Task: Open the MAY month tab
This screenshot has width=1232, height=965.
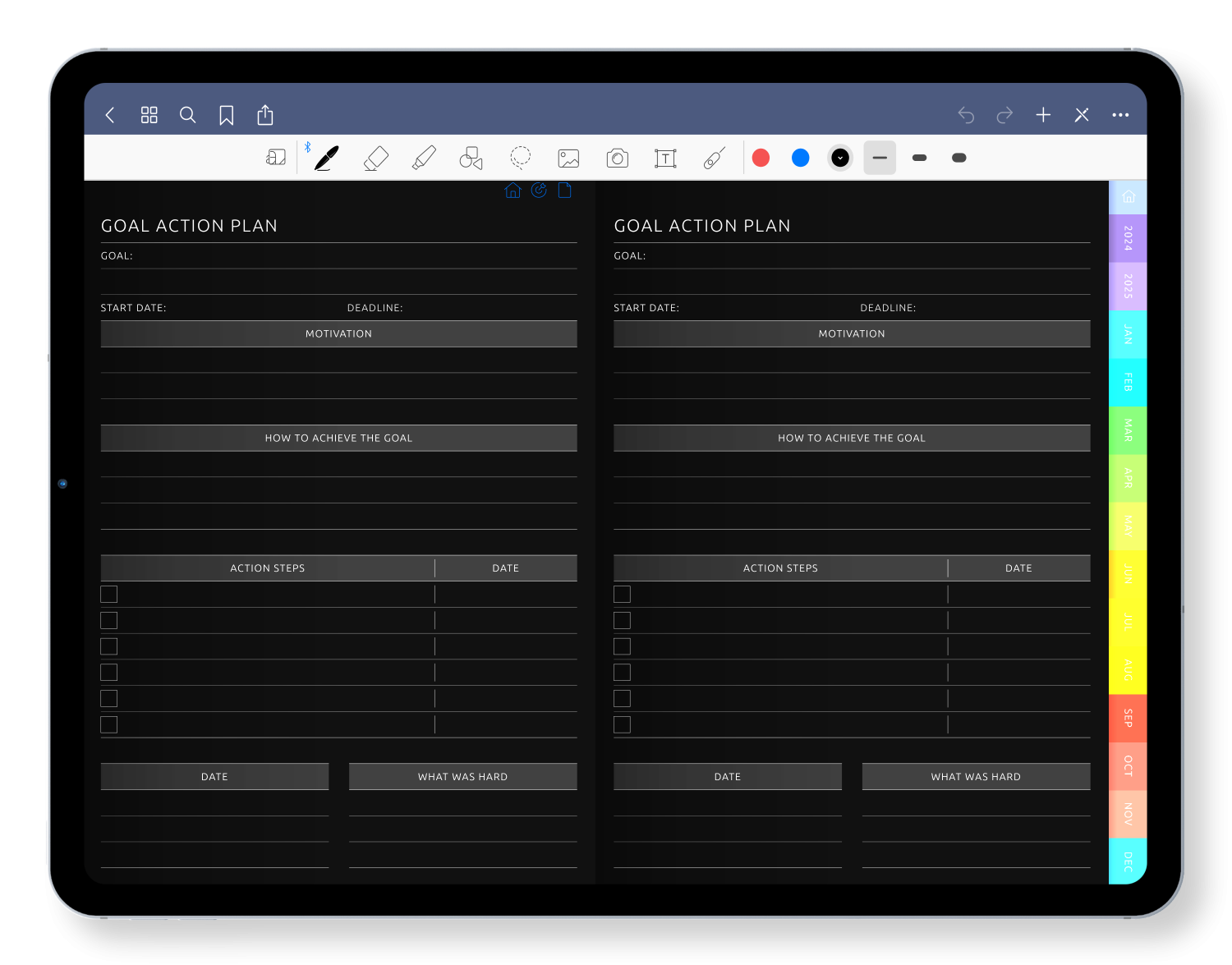Action: pos(1129,526)
